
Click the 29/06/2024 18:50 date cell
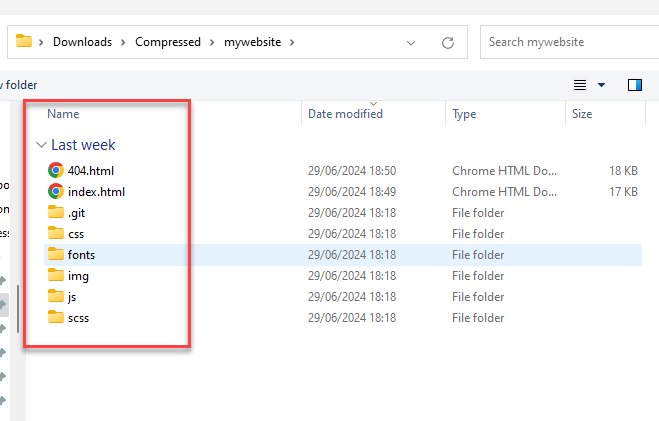click(x=352, y=171)
